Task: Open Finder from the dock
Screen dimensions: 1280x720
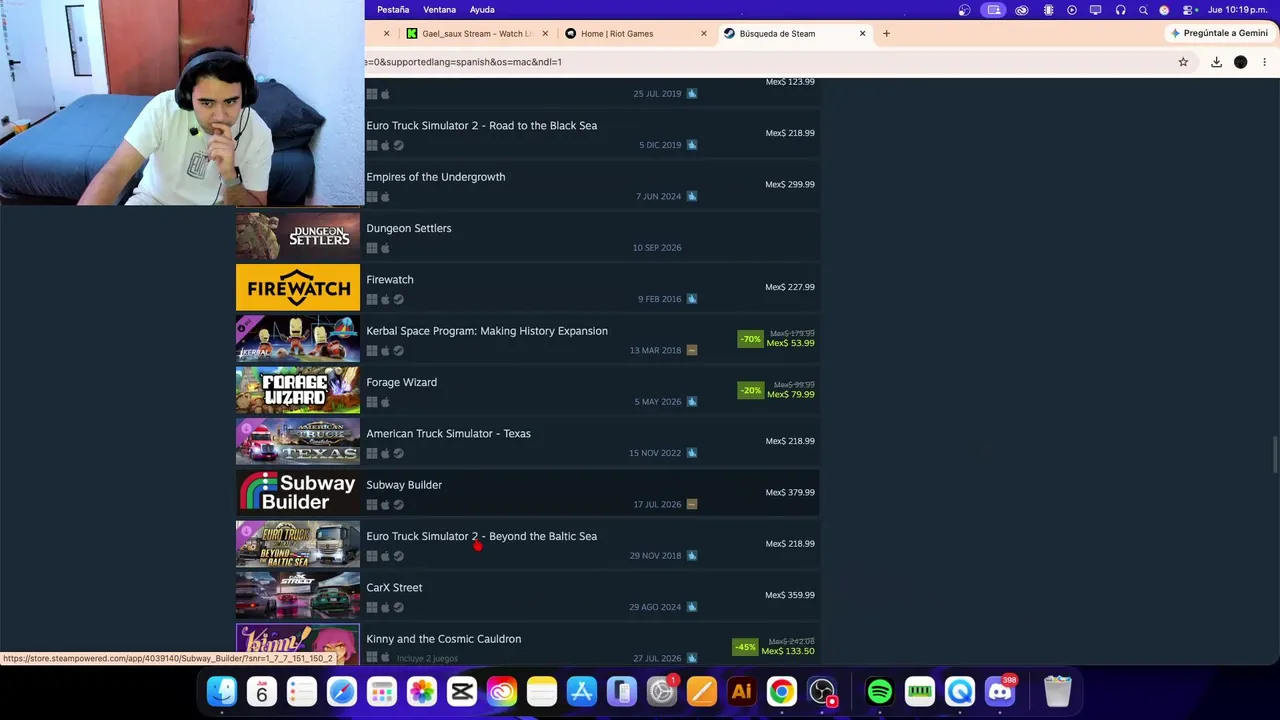Action: tap(222, 691)
